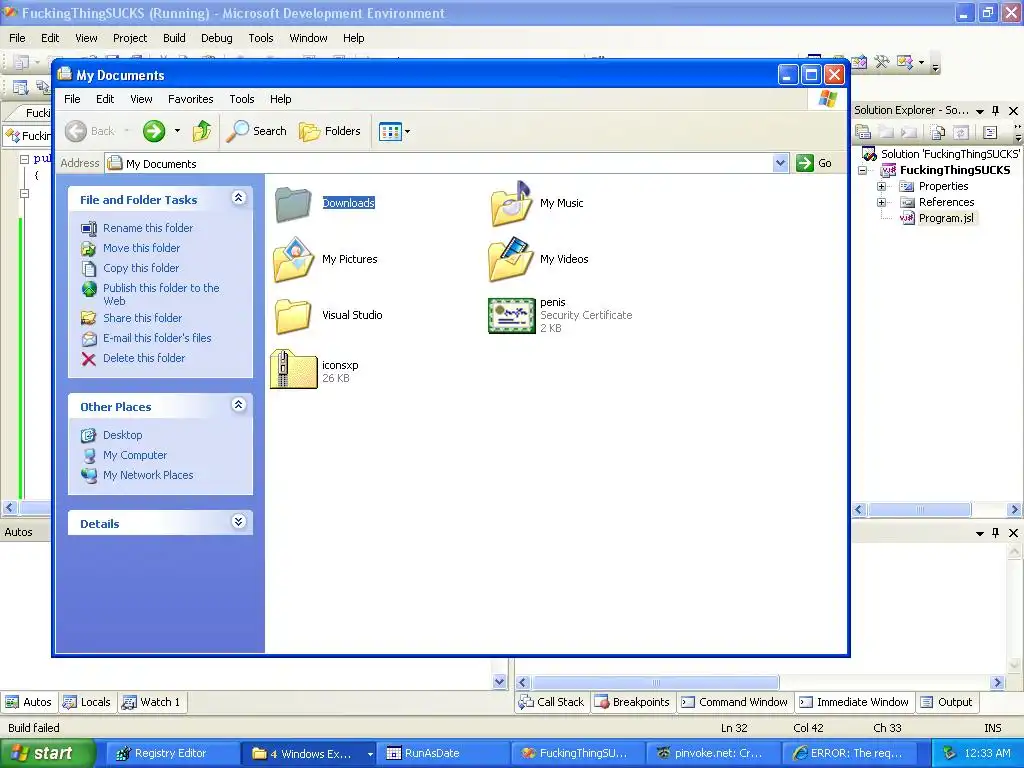Image resolution: width=1024 pixels, height=768 pixels.
Task: Open Build menu in Development Environment
Action: pyautogui.click(x=174, y=38)
